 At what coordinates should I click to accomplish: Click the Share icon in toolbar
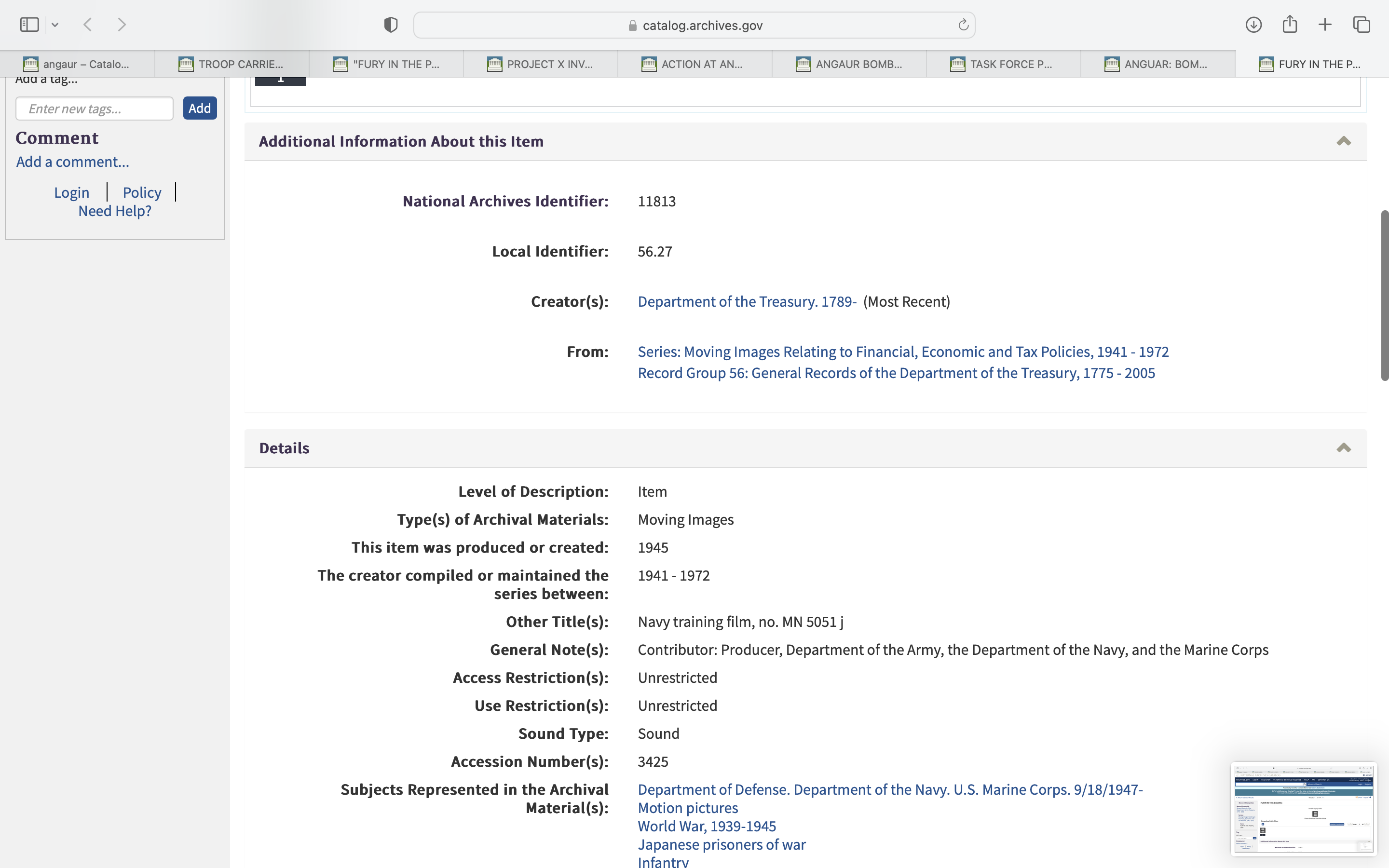pyautogui.click(x=1289, y=24)
